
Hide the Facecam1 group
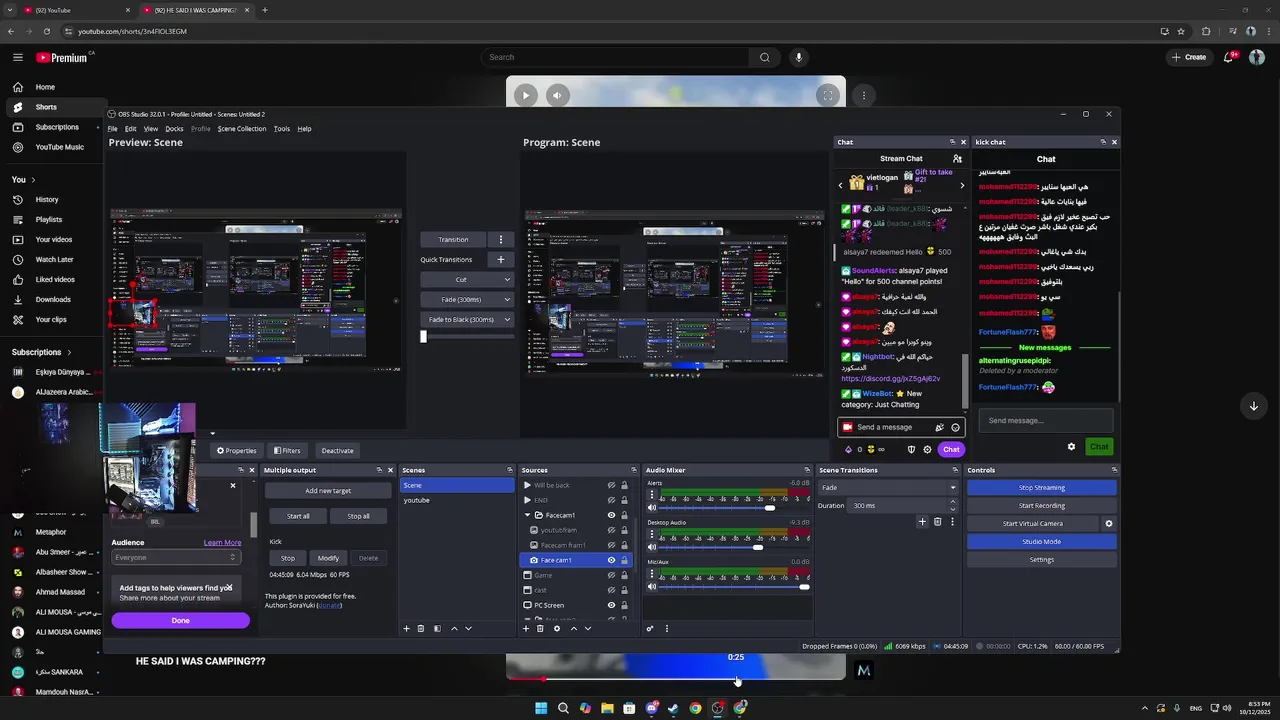coord(611,515)
